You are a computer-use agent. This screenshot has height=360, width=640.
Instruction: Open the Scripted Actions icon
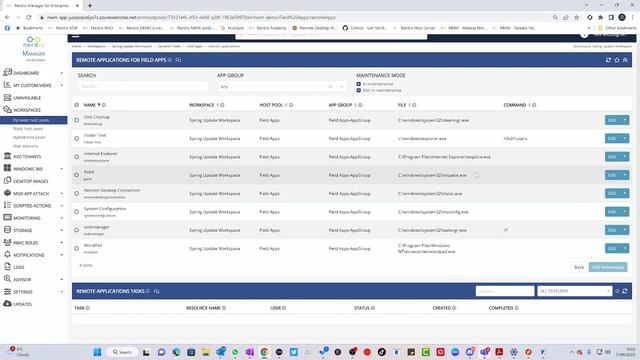tap(7, 205)
